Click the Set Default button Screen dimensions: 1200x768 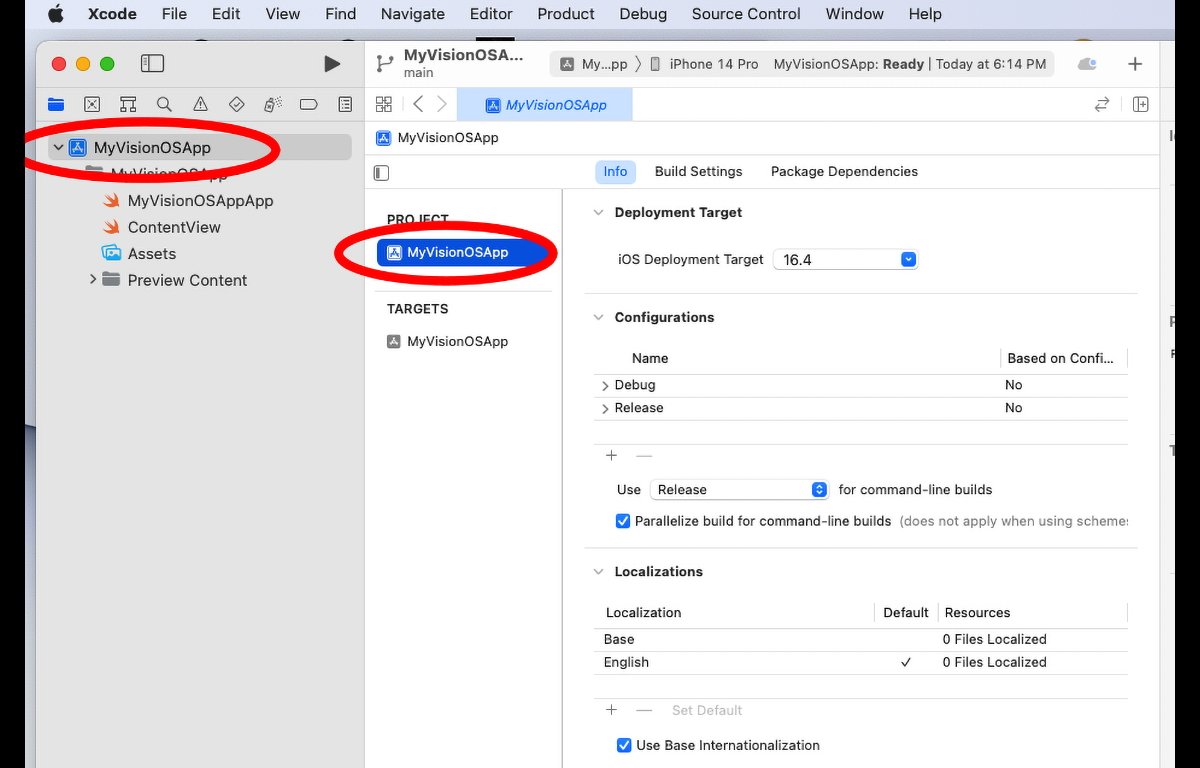pyautogui.click(x=707, y=710)
